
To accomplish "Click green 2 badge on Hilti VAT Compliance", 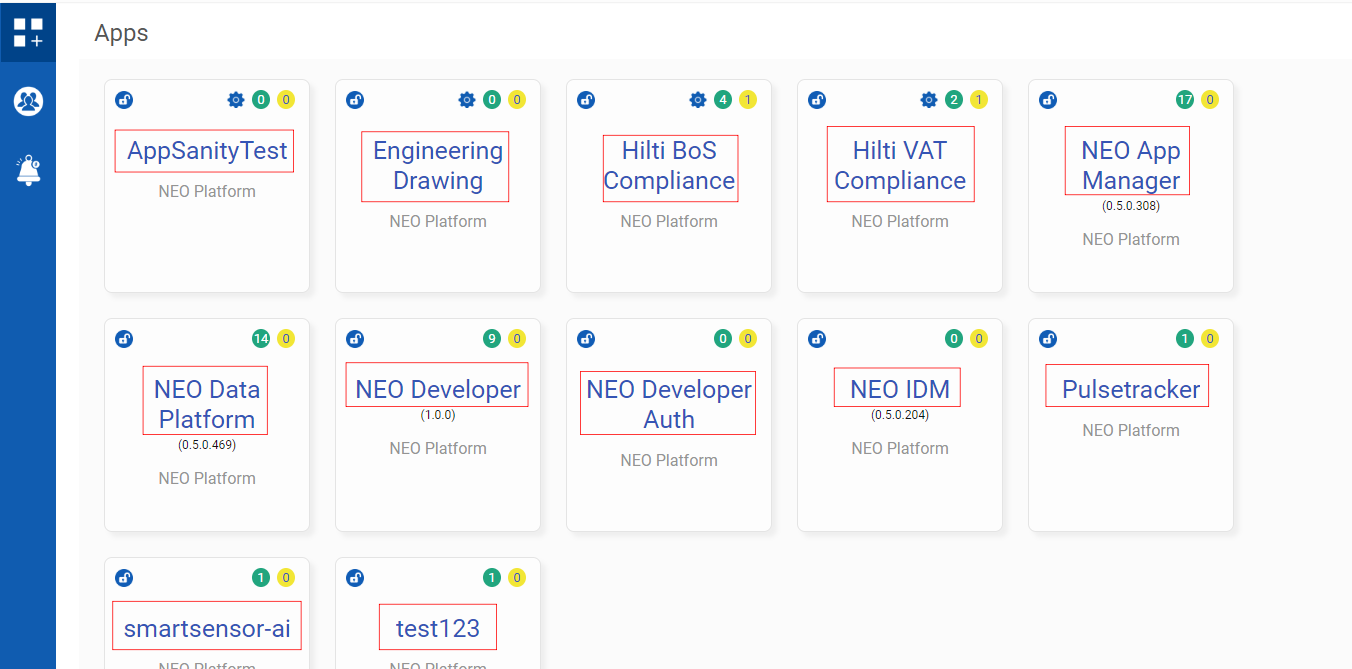I will 954,100.
